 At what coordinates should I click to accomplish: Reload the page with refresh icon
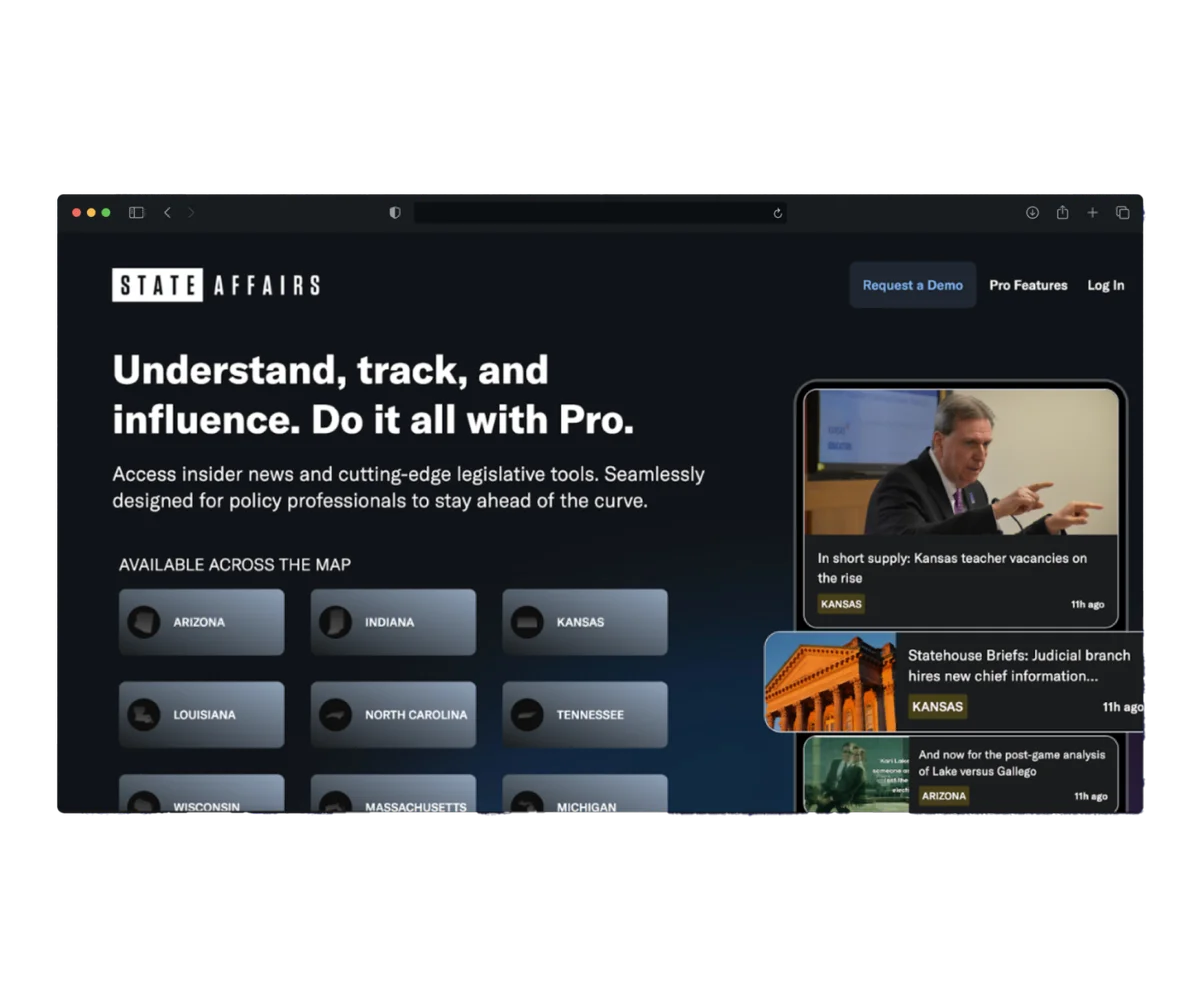coord(777,213)
